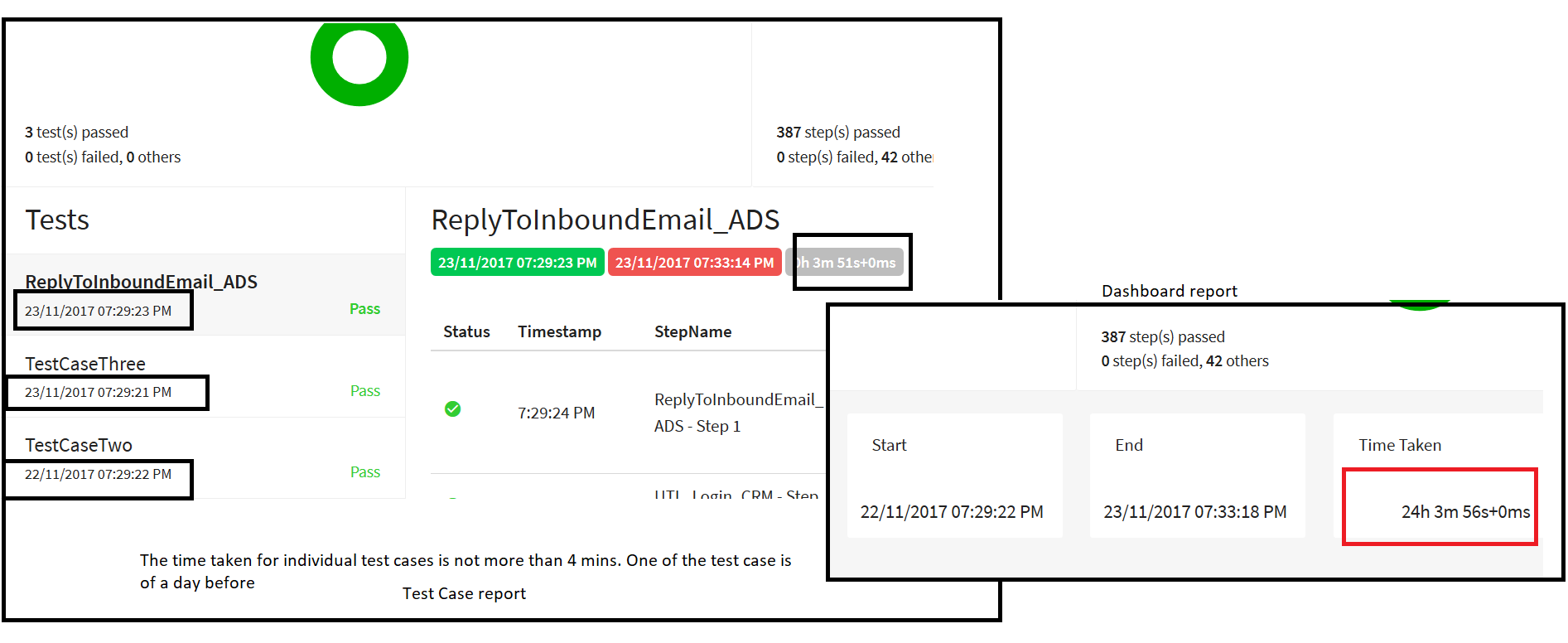The image size is (1568, 643).
Task: Click the date 23/11/2017 07:29:23 PM under ReplyToInboundEmail_ADS in Tests
Action: (98, 311)
